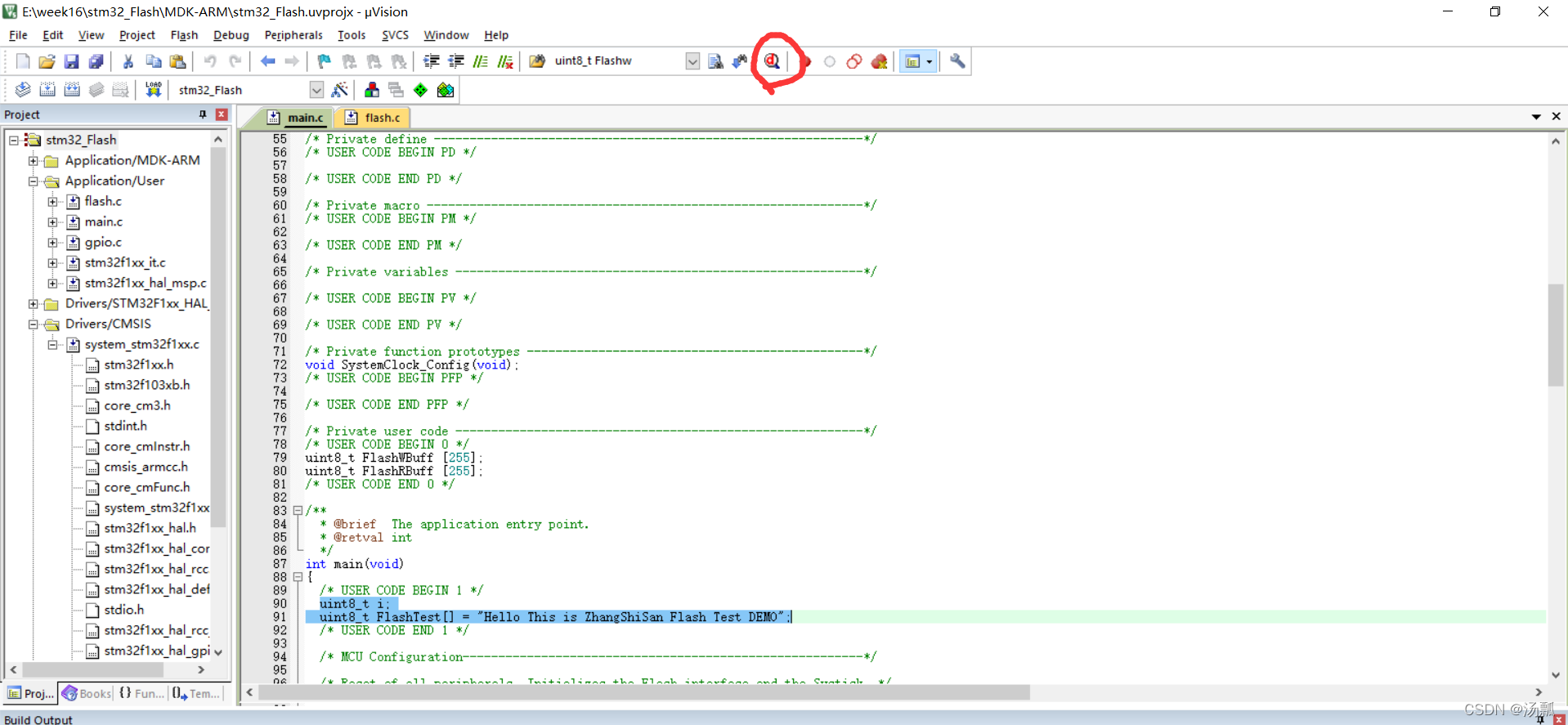Switch to the Books panel tab
The height and width of the screenshot is (725, 1568).
[87, 693]
